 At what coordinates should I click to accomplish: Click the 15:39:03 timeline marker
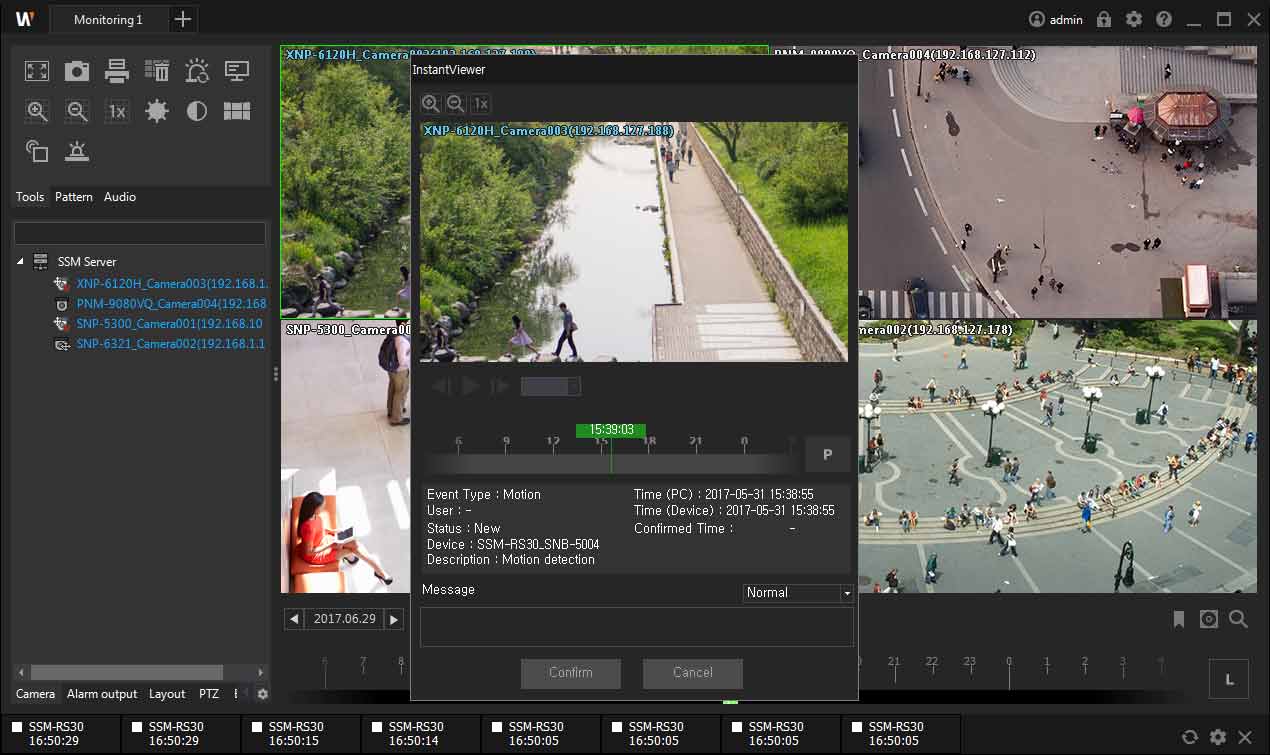point(611,430)
